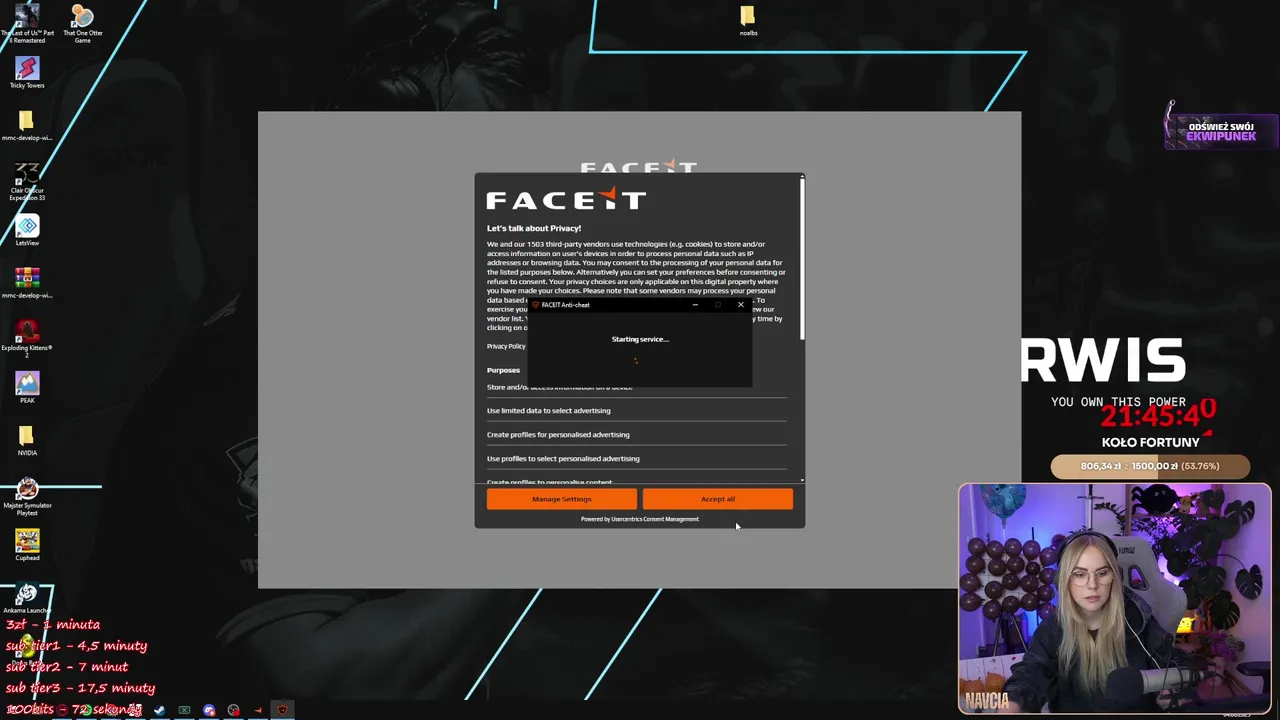Launch Exploding Kittens 2 shortcut
The height and width of the screenshot is (720, 1280).
[27, 338]
